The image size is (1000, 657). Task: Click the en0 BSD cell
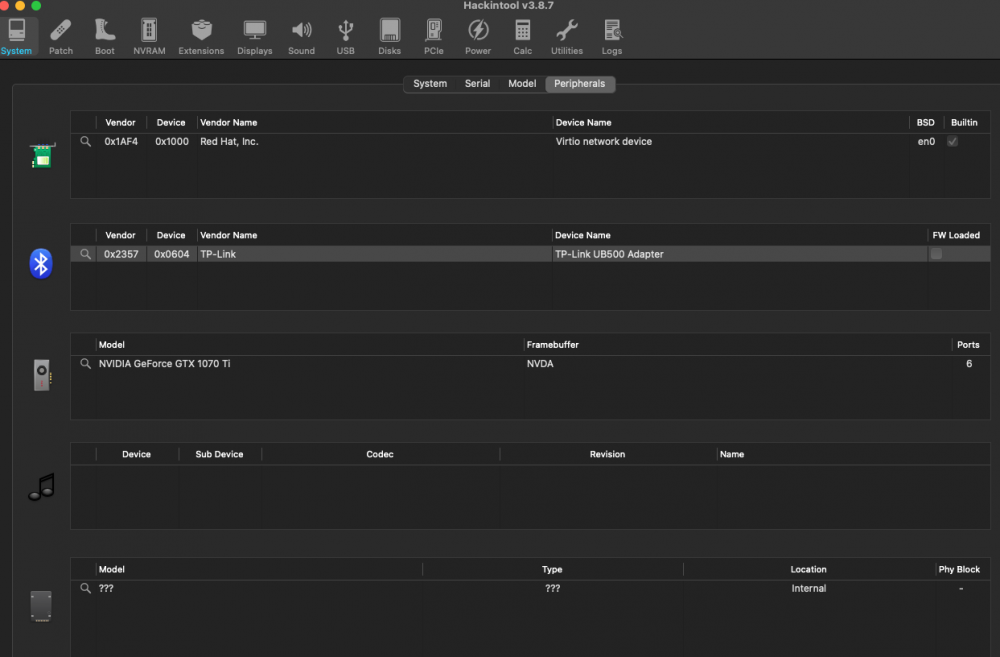tap(926, 142)
